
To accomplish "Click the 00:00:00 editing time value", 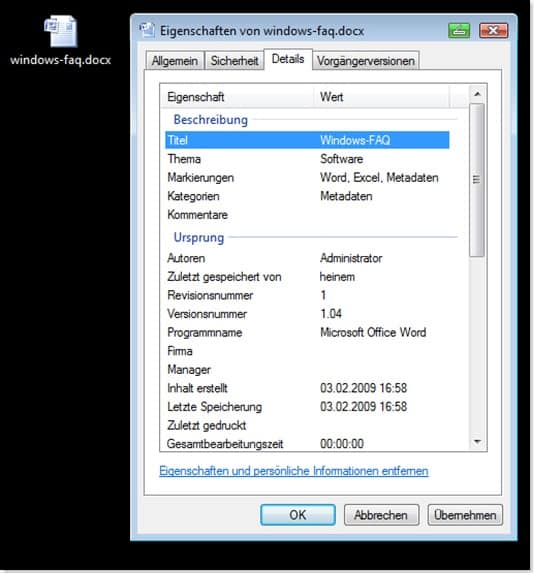I will [x=342, y=444].
